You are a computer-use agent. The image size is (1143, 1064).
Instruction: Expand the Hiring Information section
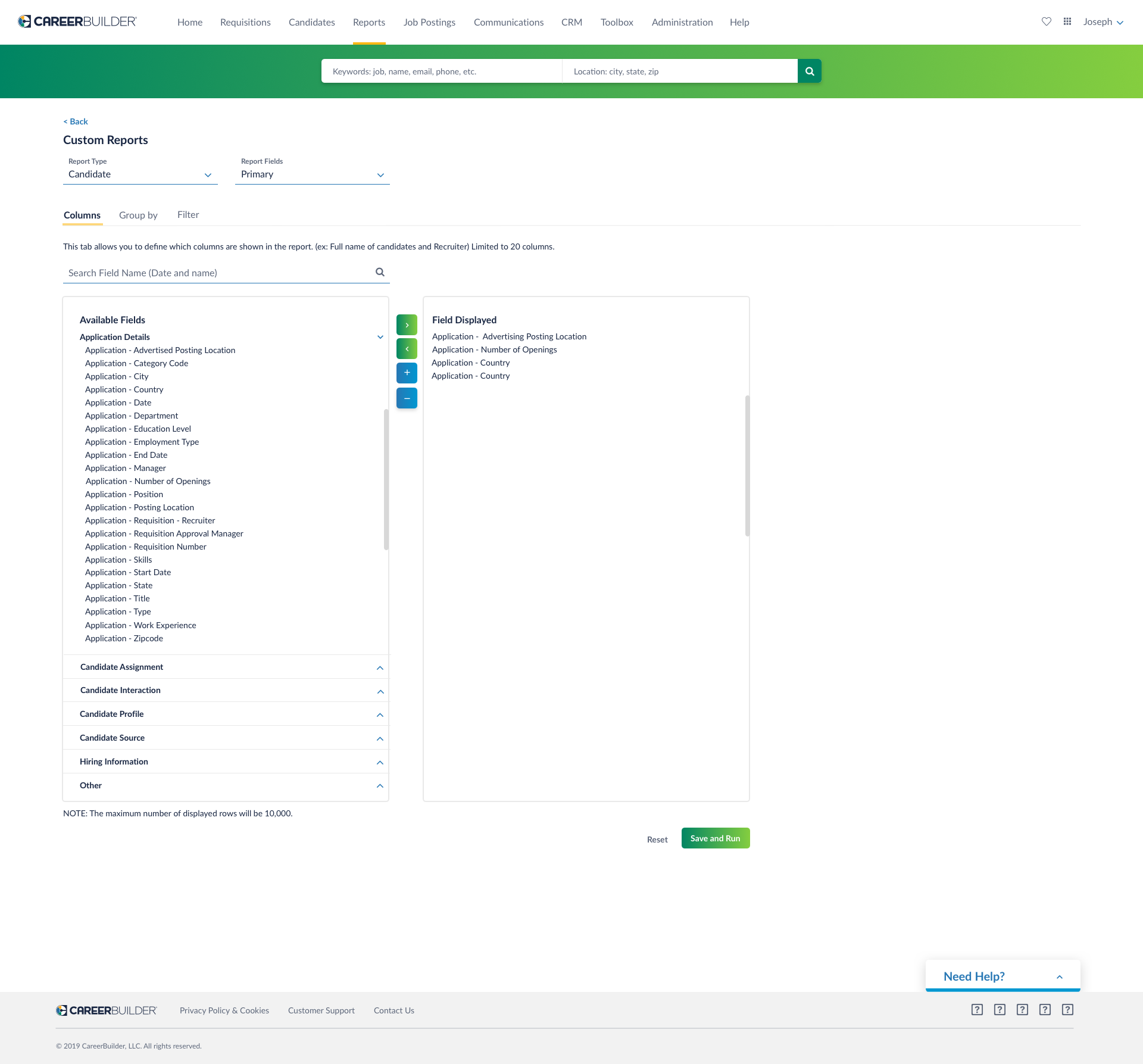coord(226,762)
